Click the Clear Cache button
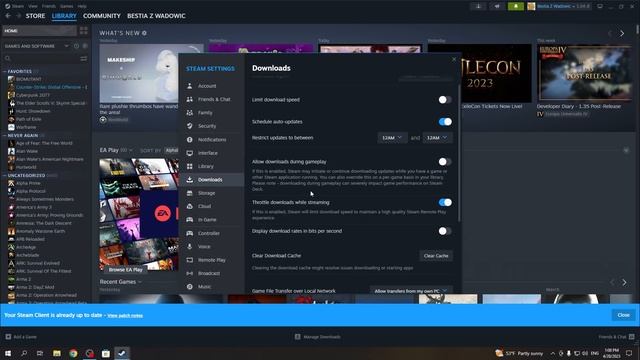Screen dimensions: 640x360 click(436, 256)
